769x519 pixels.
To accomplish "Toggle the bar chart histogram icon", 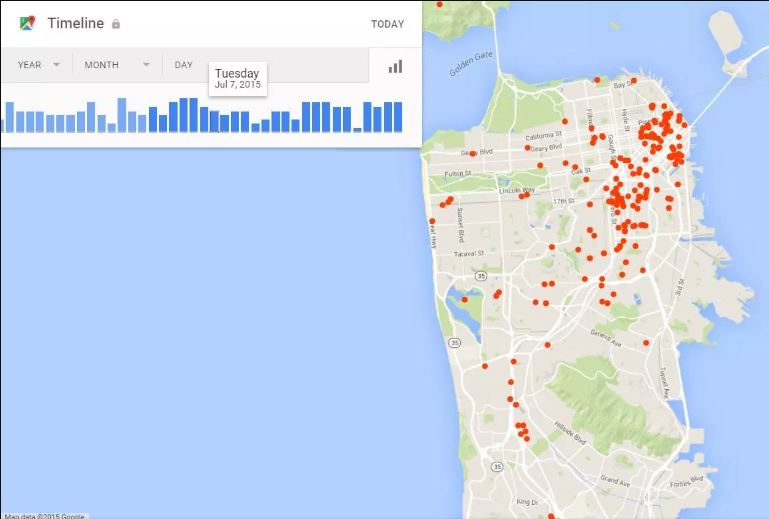I will pyautogui.click(x=395, y=66).
